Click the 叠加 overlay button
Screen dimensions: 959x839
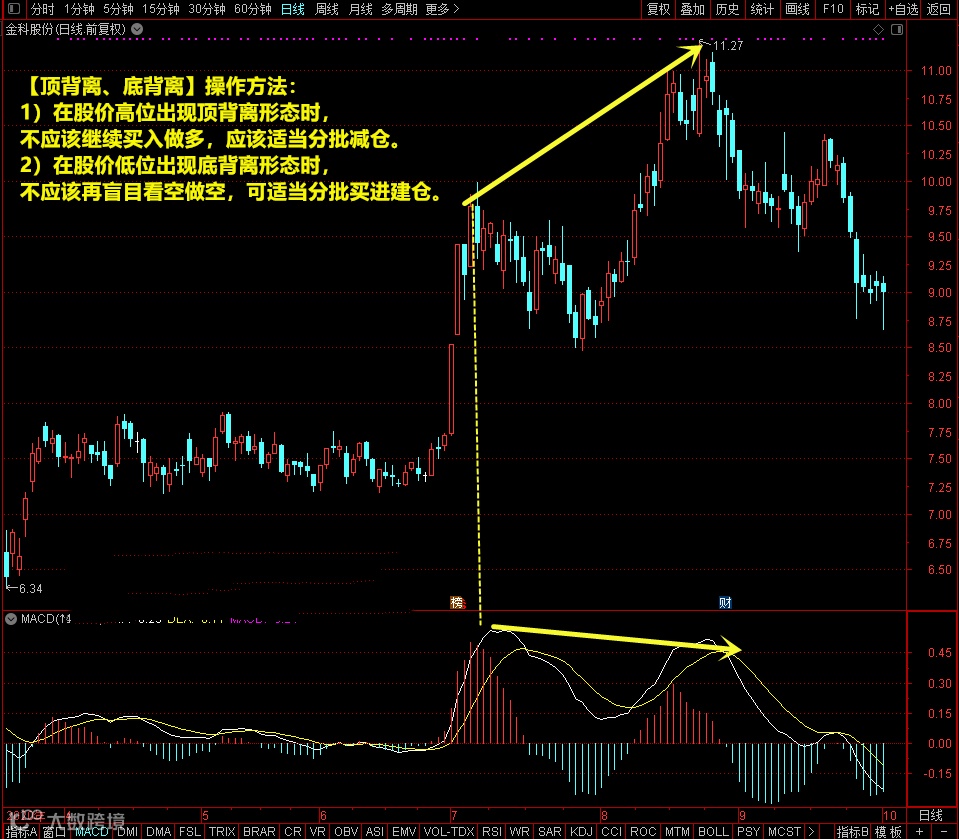click(693, 9)
